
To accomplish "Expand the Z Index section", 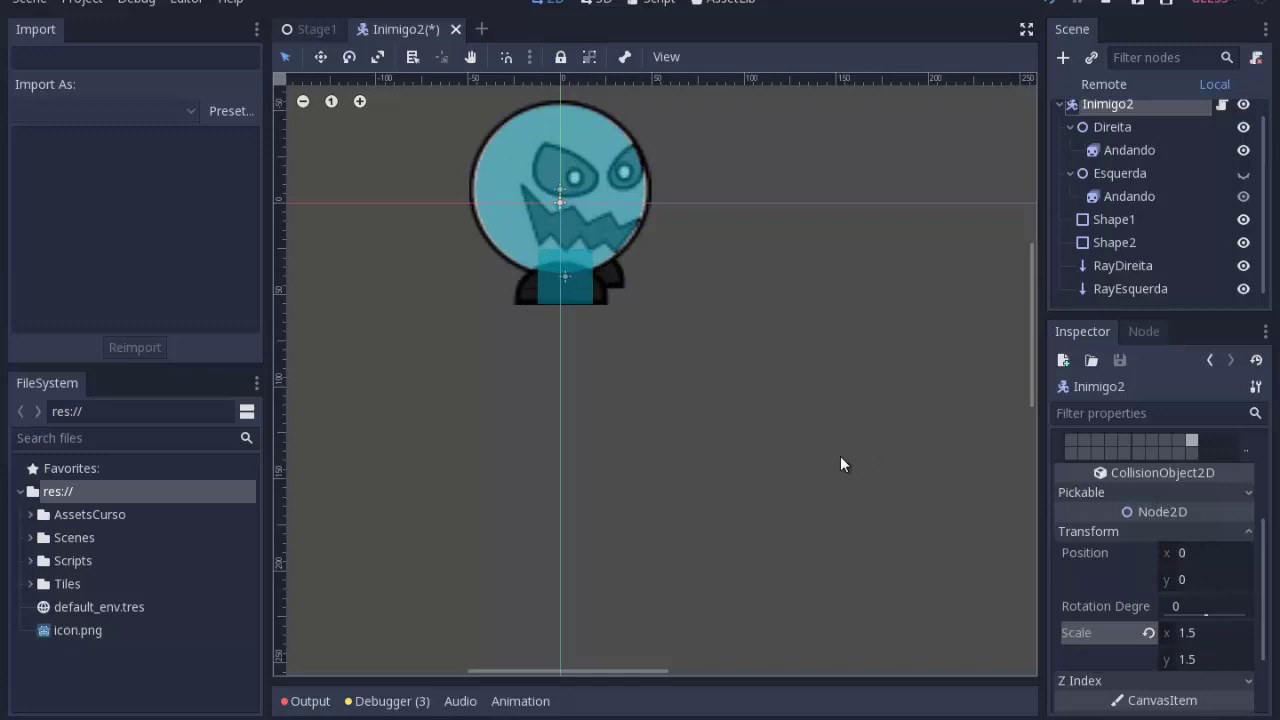I will (1155, 681).
